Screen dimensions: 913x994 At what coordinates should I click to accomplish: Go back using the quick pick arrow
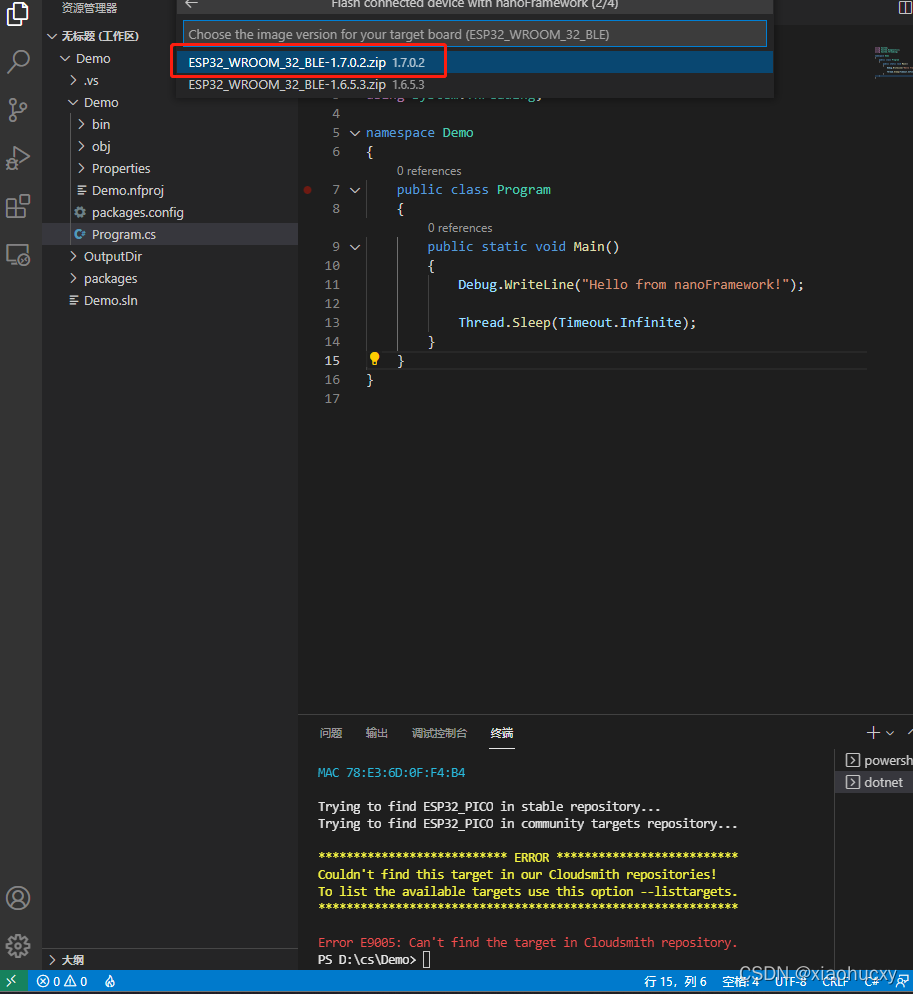tap(192, 4)
